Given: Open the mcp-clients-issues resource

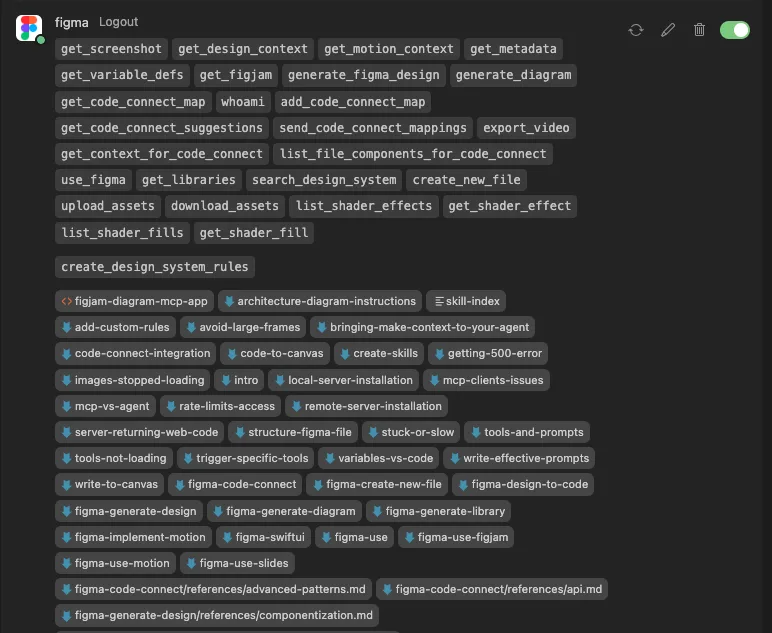Looking at the screenshot, I should pyautogui.click(x=486, y=380).
